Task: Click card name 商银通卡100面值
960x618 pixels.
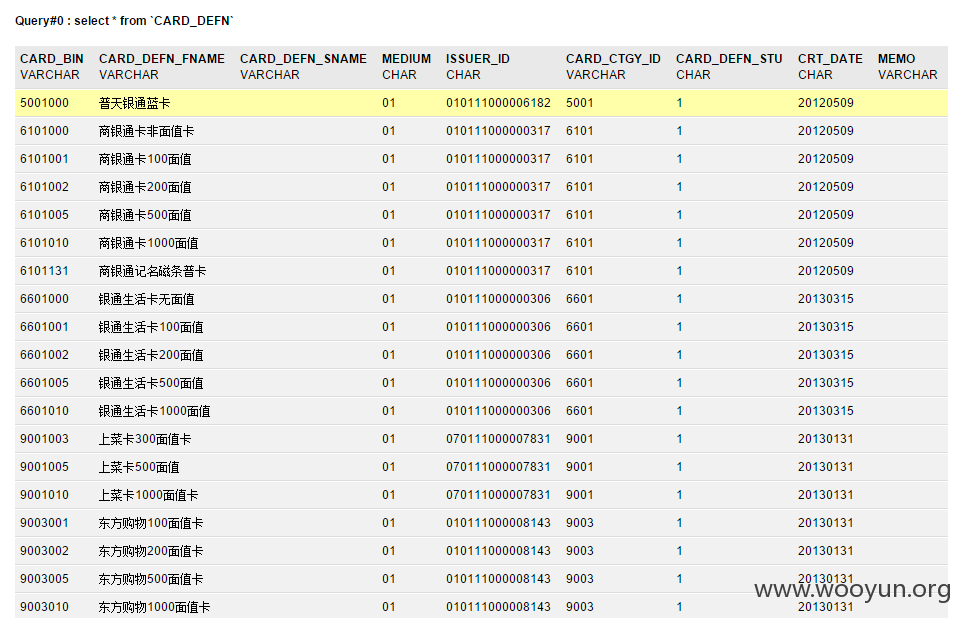Action: point(145,159)
